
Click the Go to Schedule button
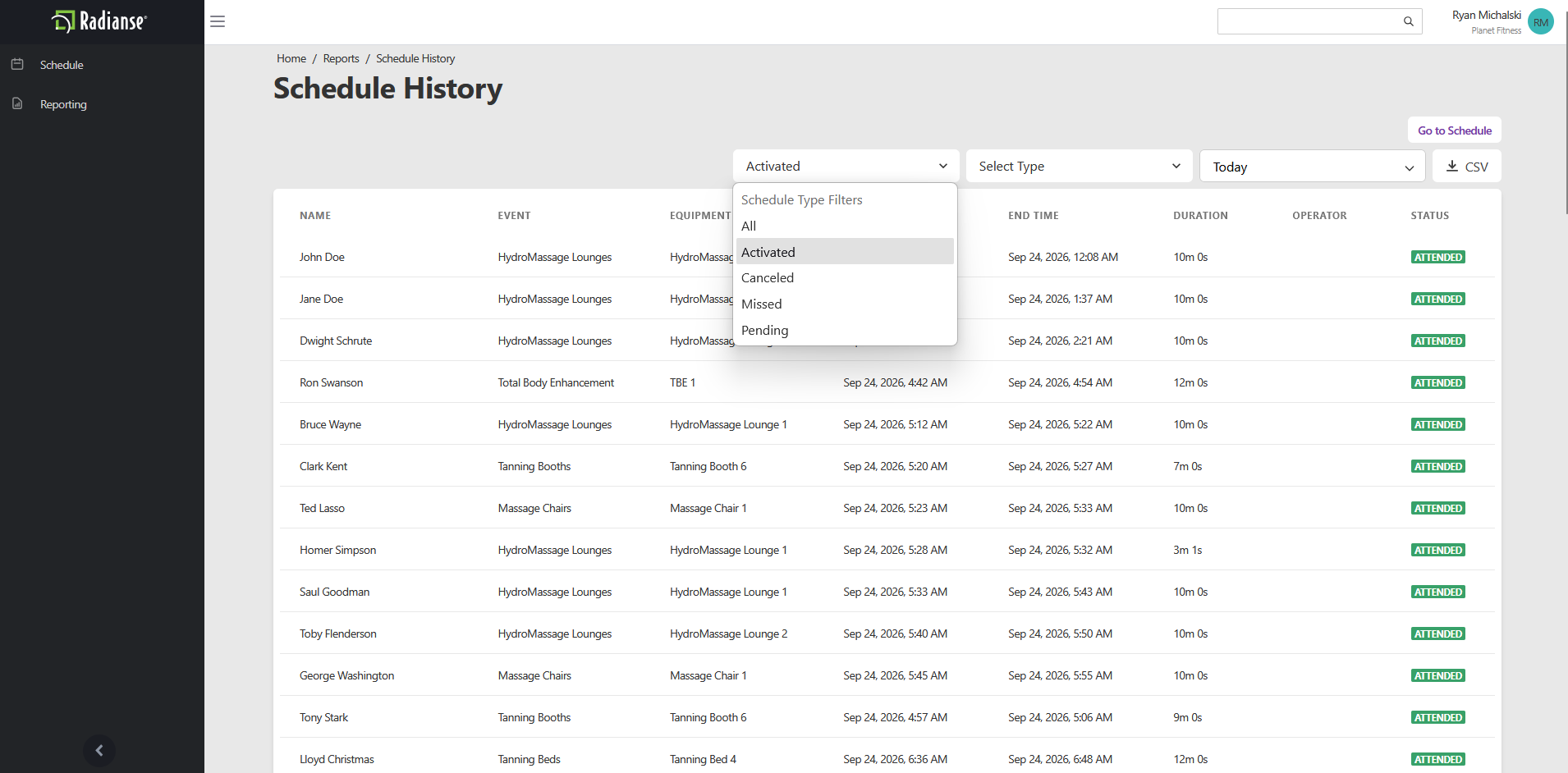coord(1454,130)
